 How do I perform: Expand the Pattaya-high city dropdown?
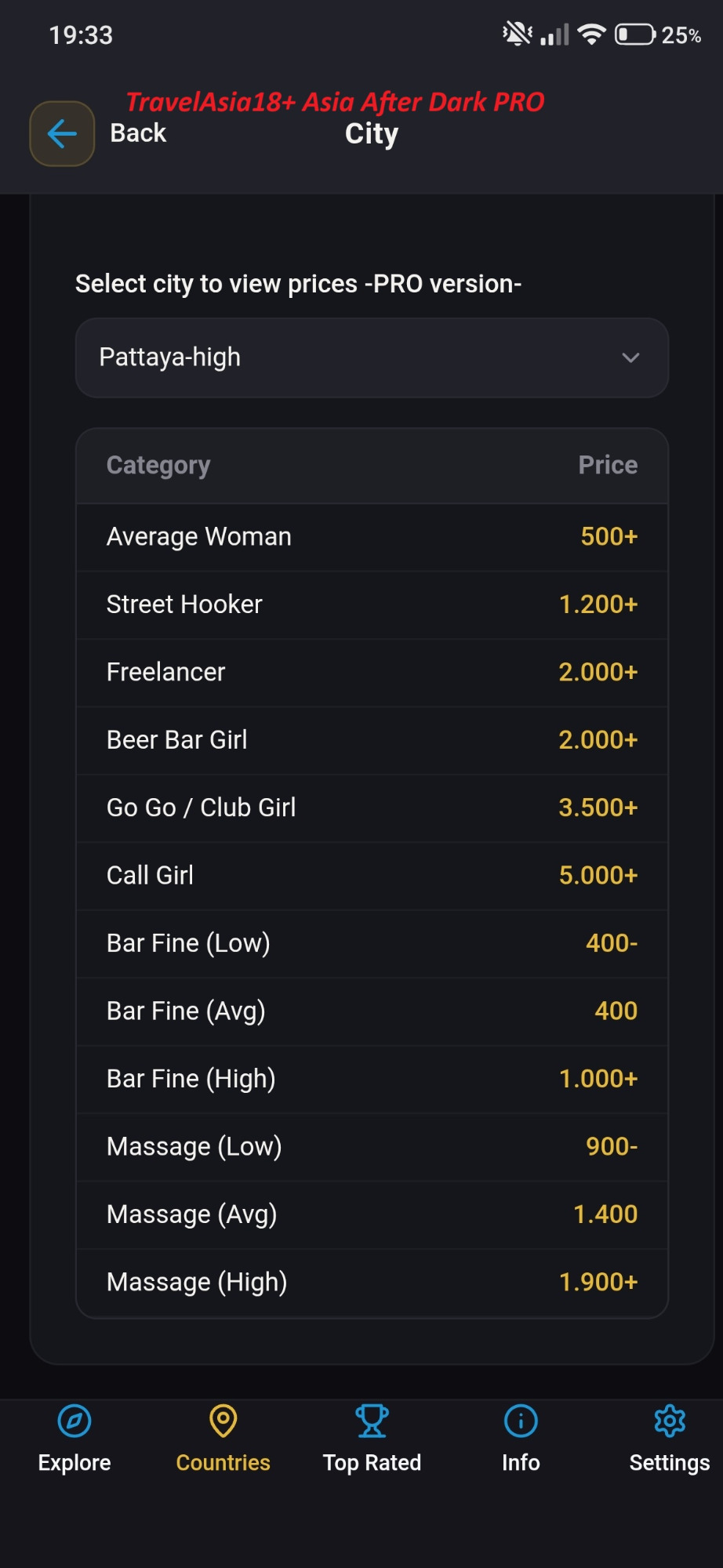(372, 358)
